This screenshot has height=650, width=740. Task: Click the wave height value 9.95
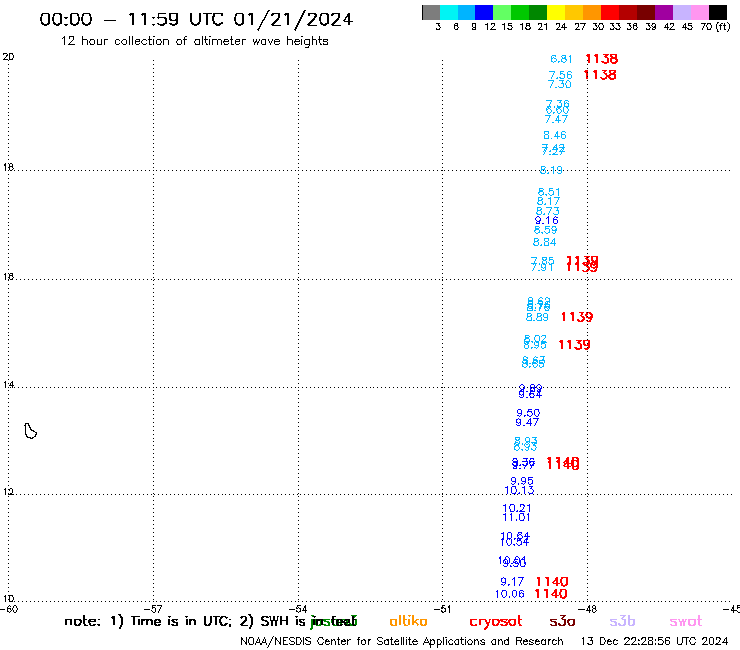522,481
